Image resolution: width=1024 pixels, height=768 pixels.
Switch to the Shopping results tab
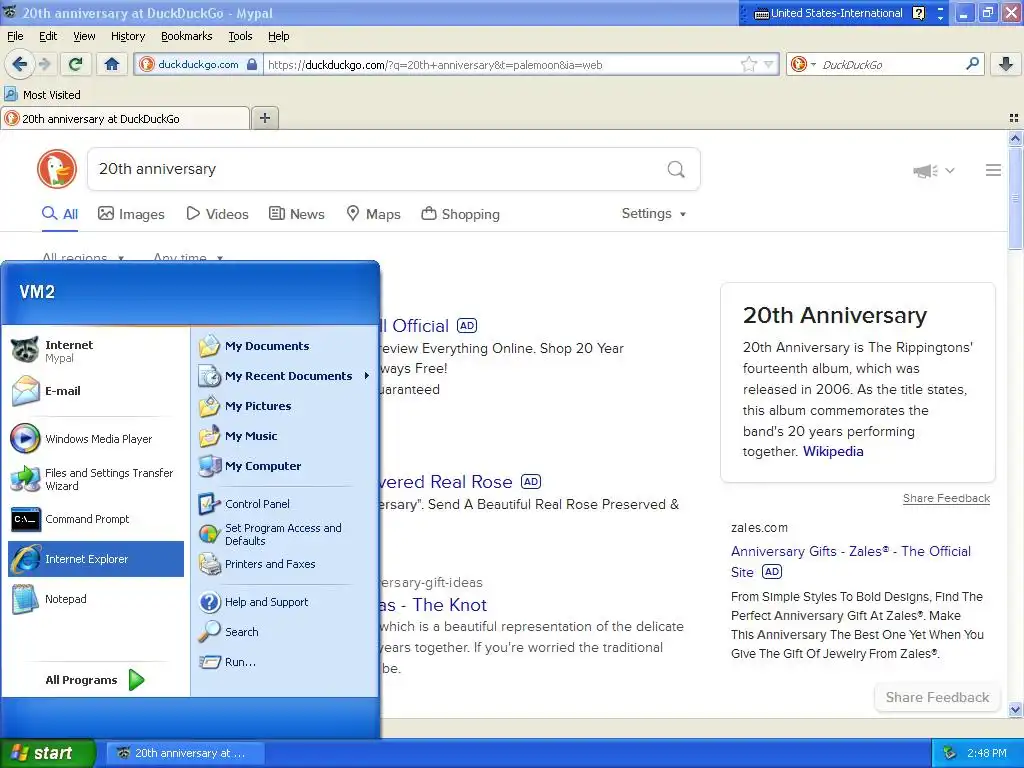pyautogui.click(x=460, y=214)
